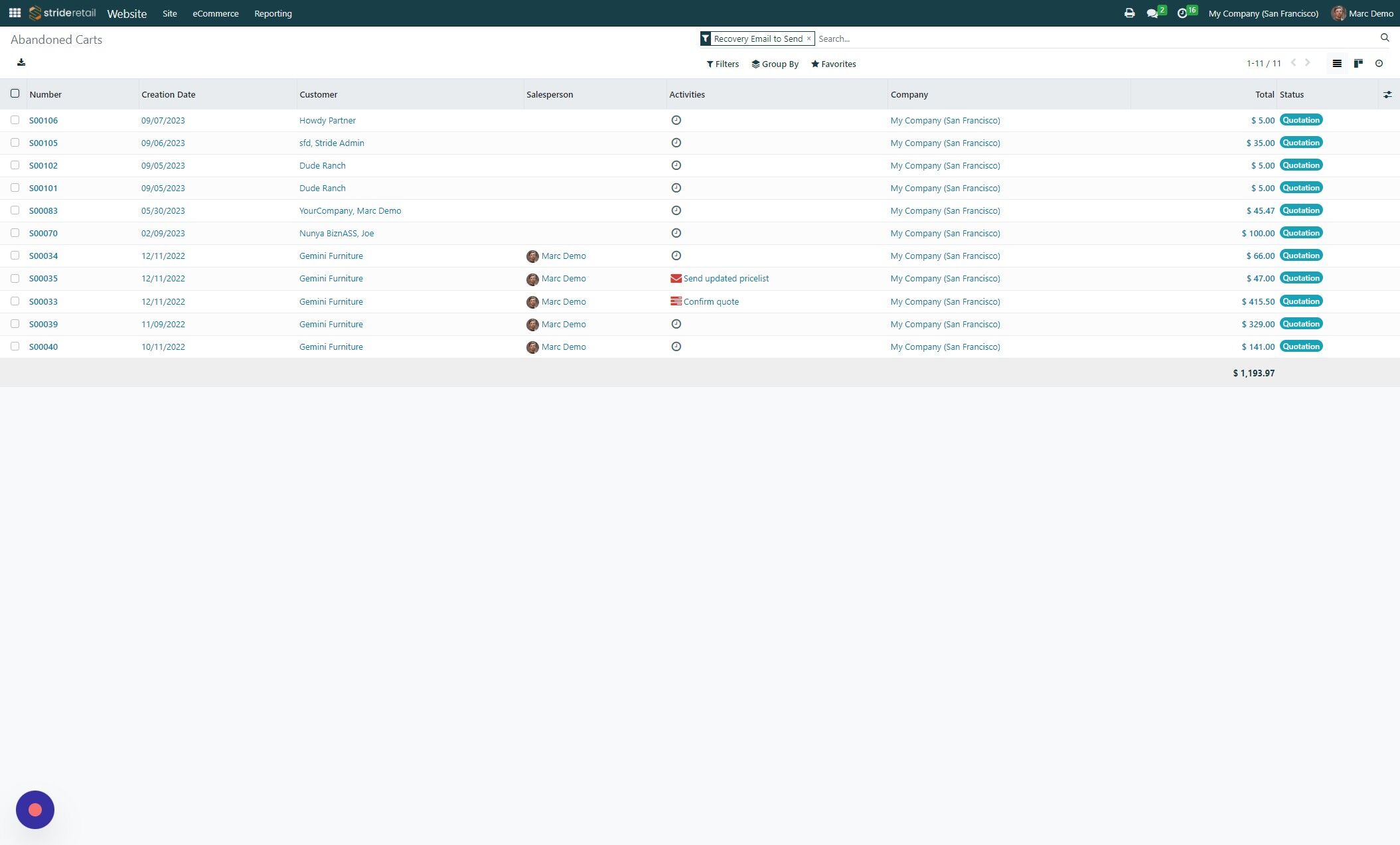Click activity clock for S00040
The width and height of the screenshot is (1400, 845).
pos(676,346)
